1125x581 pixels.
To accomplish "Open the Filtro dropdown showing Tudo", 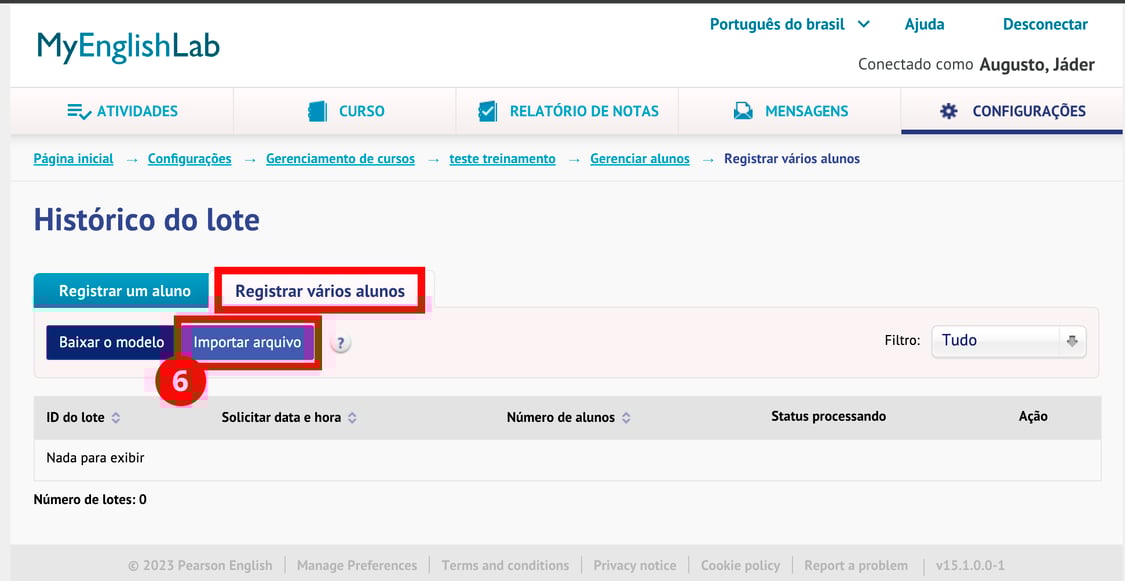I will point(1008,341).
